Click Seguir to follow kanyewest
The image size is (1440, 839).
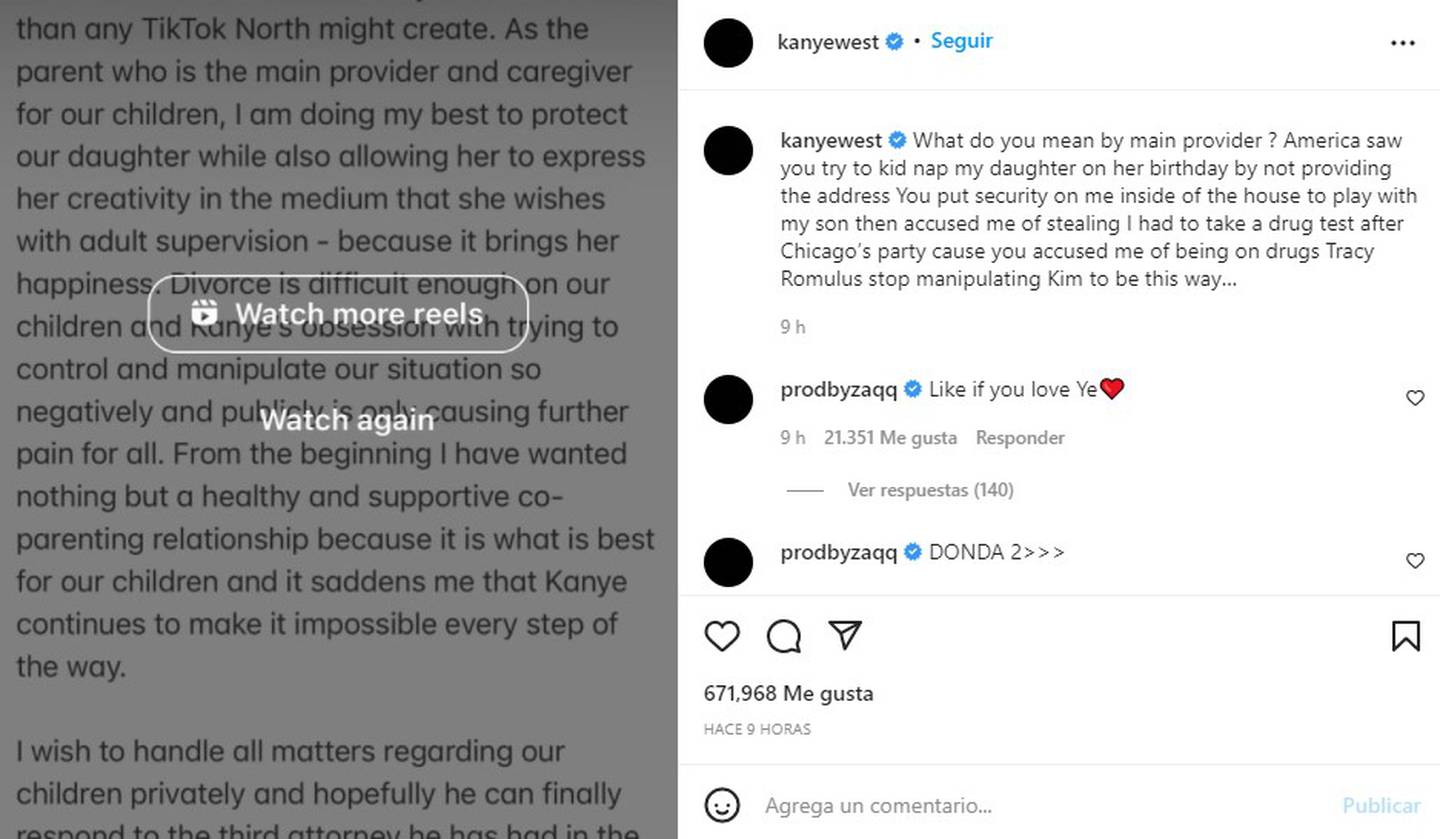(x=961, y=41)
